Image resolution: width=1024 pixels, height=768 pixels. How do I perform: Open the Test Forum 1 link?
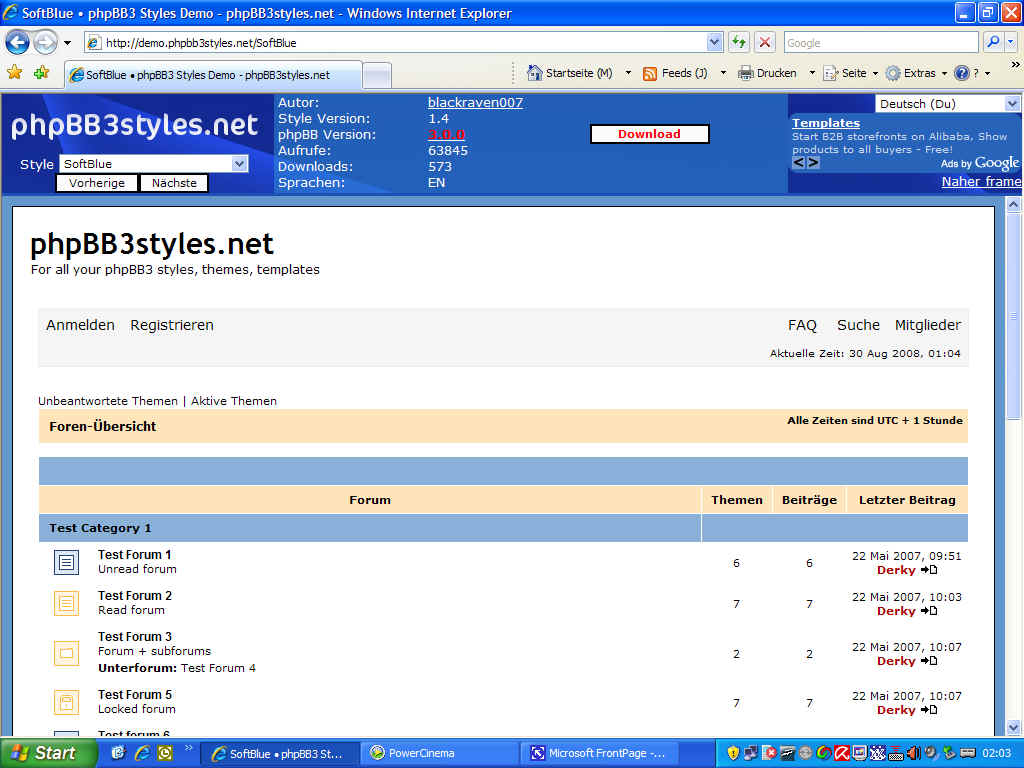pos(135,554)
